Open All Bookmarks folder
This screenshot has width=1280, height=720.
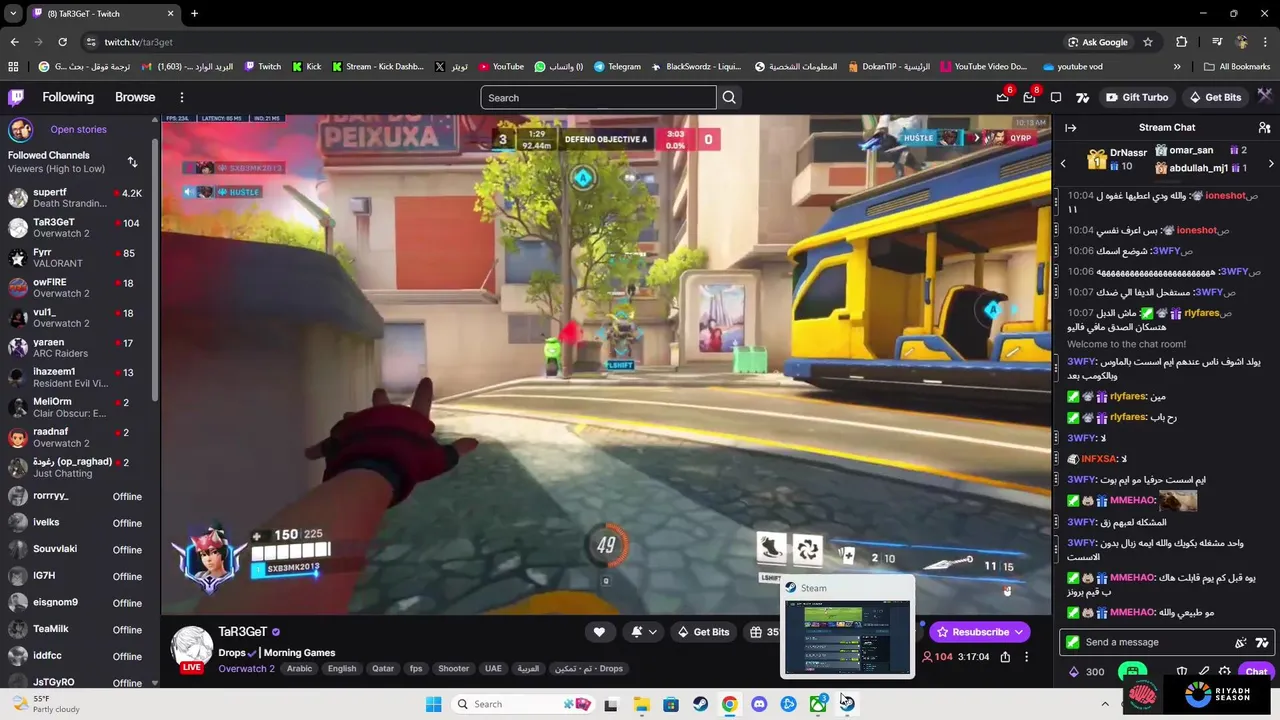1237,67
